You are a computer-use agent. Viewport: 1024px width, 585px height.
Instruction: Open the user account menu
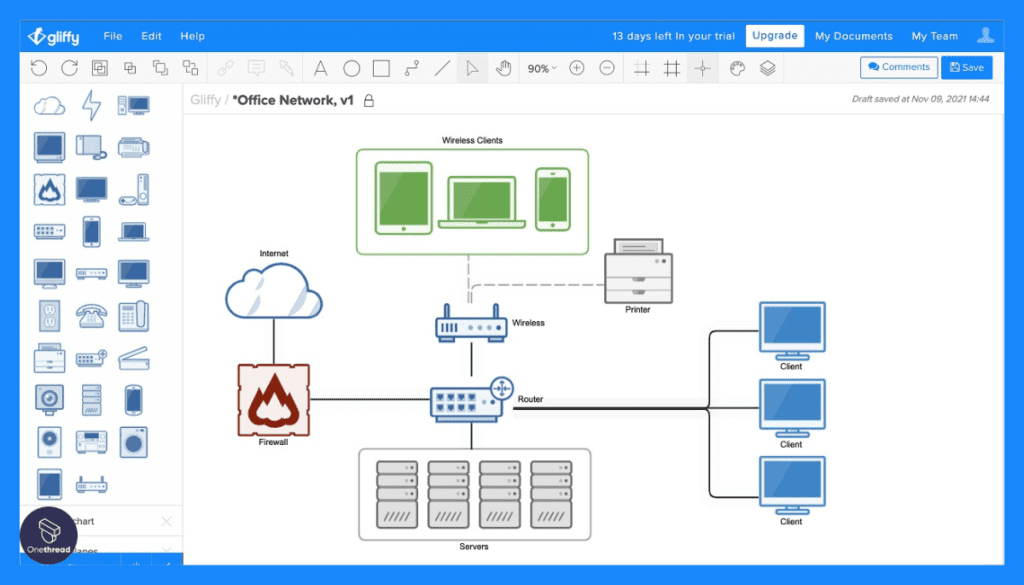click(985, 35)
